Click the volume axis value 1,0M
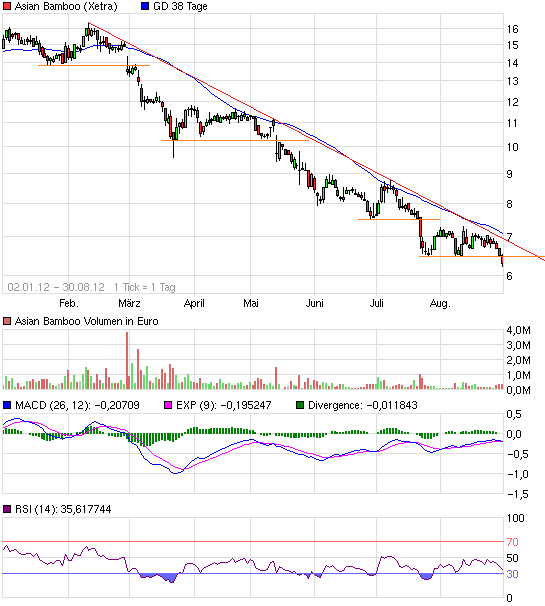Image resolution: width=545 pixels, height=606 pixels. (518, 375)
